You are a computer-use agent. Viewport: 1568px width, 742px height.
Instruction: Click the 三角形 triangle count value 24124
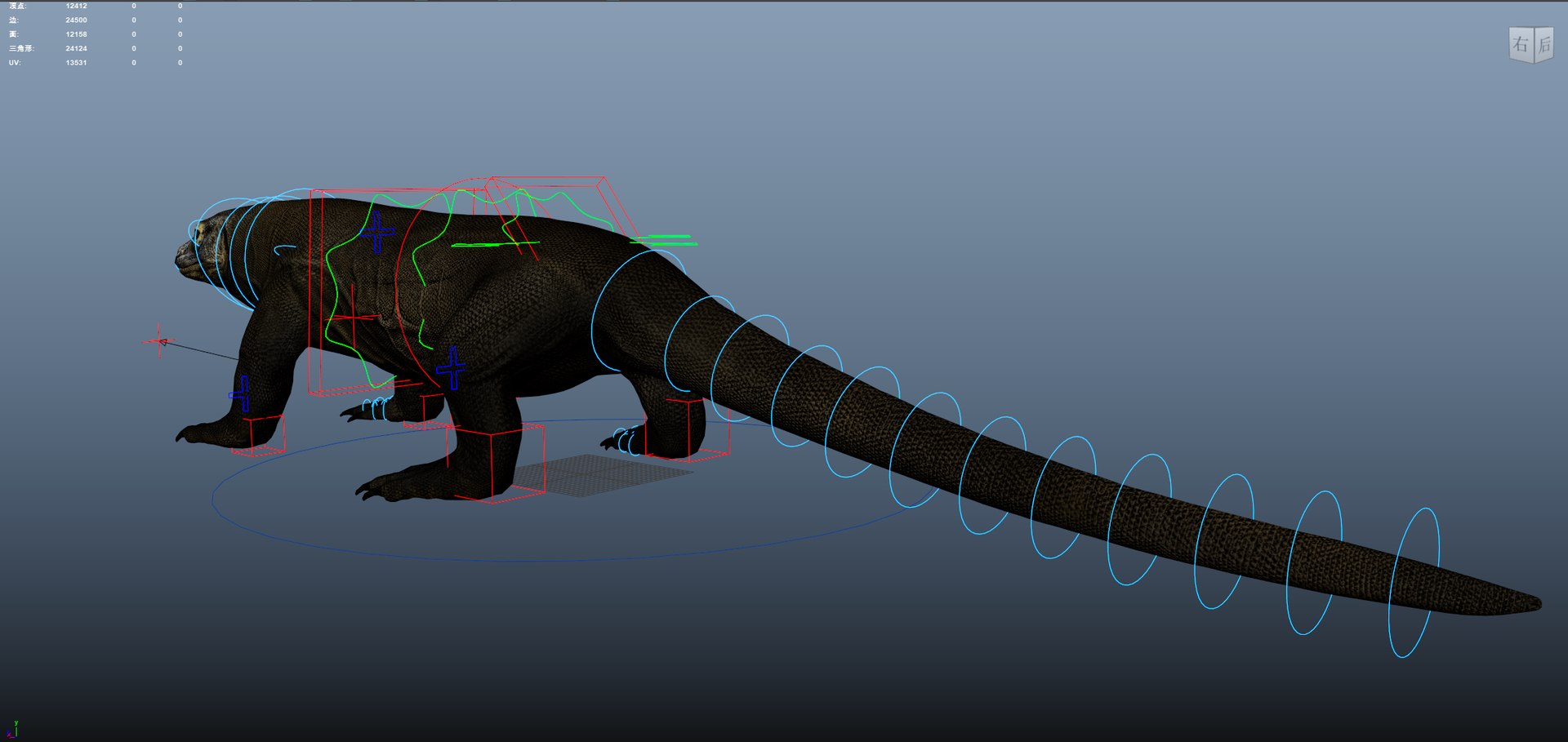click(76, 48)
